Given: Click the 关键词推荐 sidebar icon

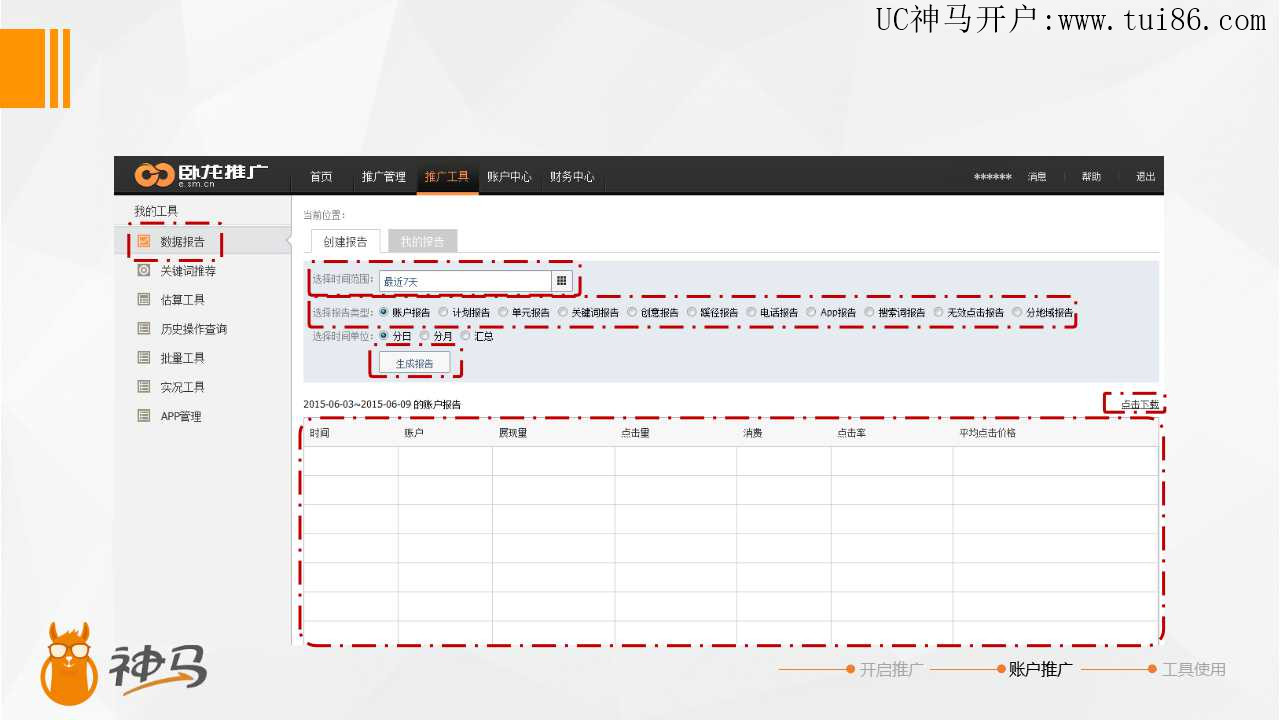Looking at the screenshot, I should [x=144, y=270].
